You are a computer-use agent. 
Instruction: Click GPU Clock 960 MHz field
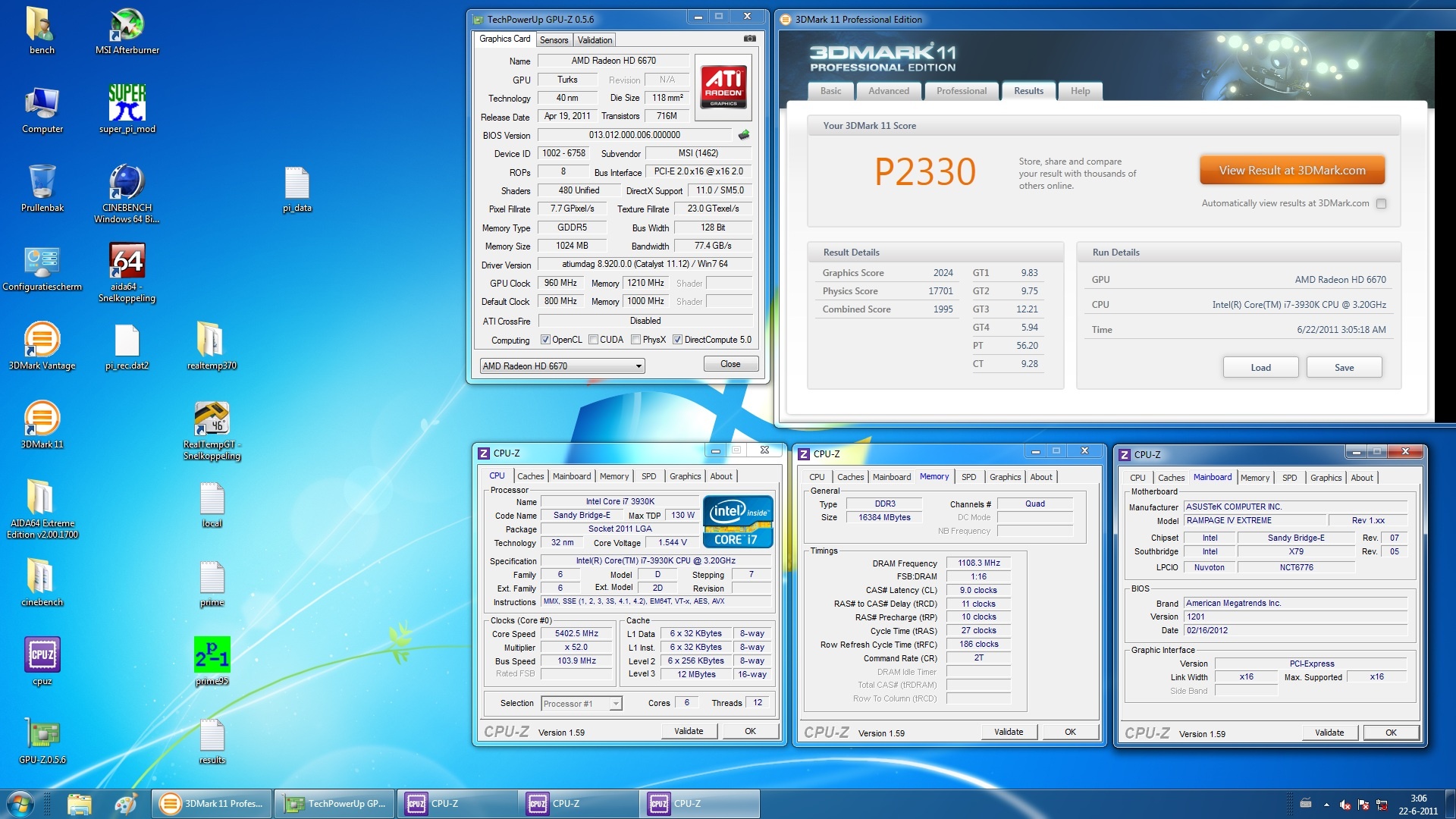pyautogui.click(x=560, y=283)
